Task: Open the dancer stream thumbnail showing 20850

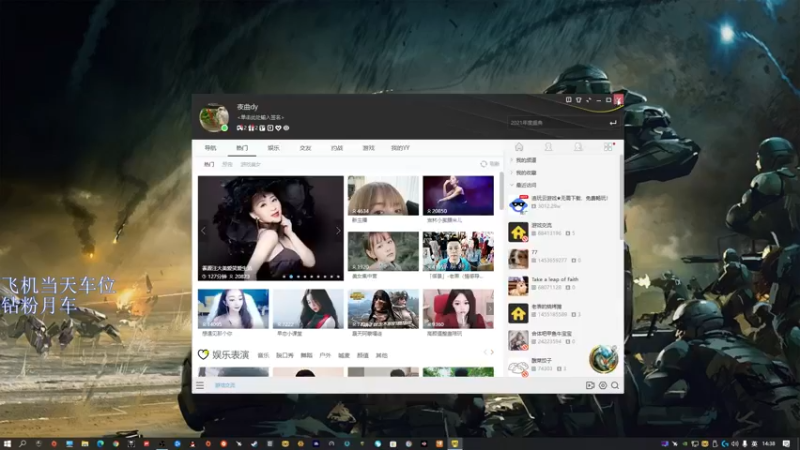Action: [458, 195]
